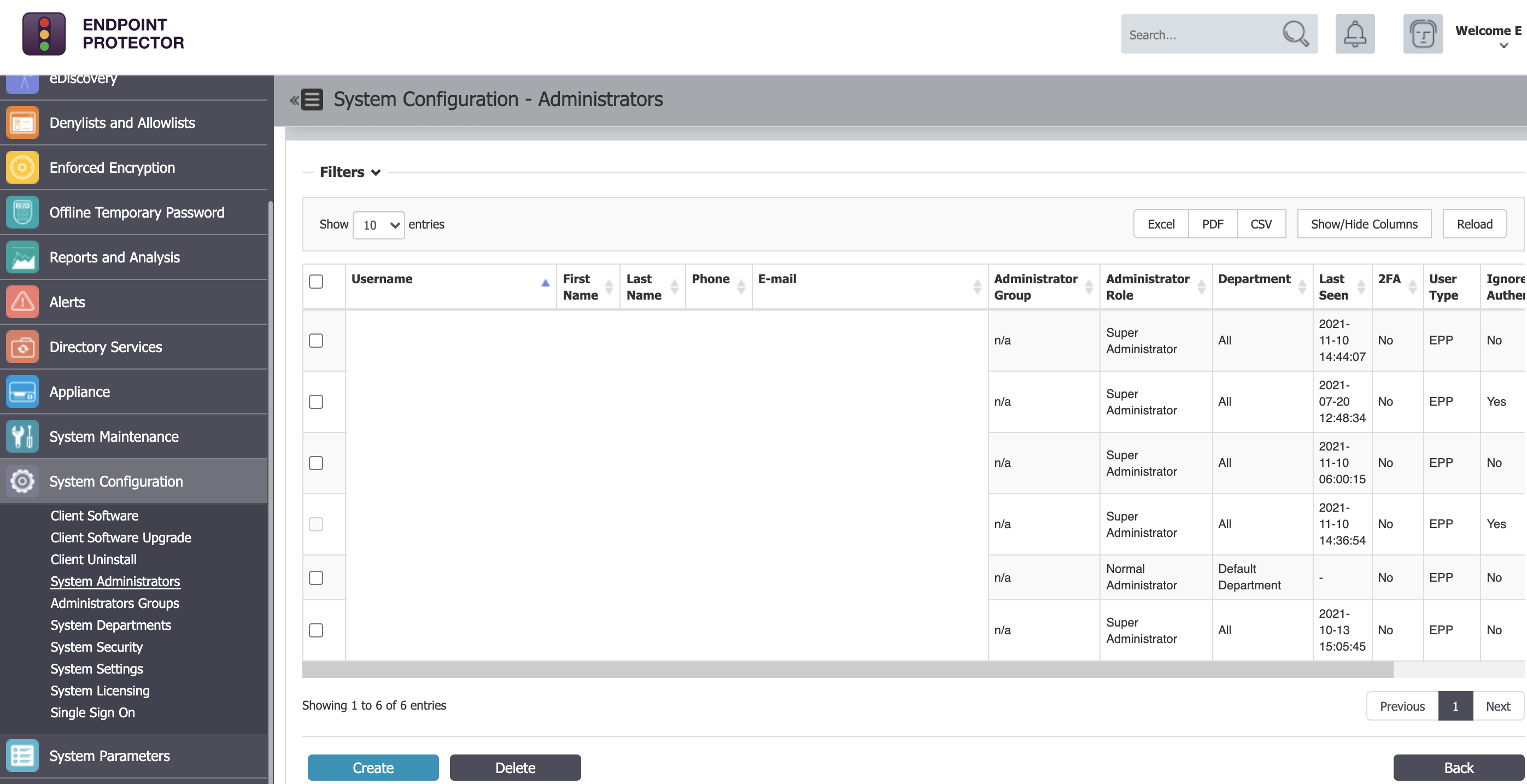Check the first administrator row checkbox
Viewport: 1527px width, 784px height.
(316, 340)
